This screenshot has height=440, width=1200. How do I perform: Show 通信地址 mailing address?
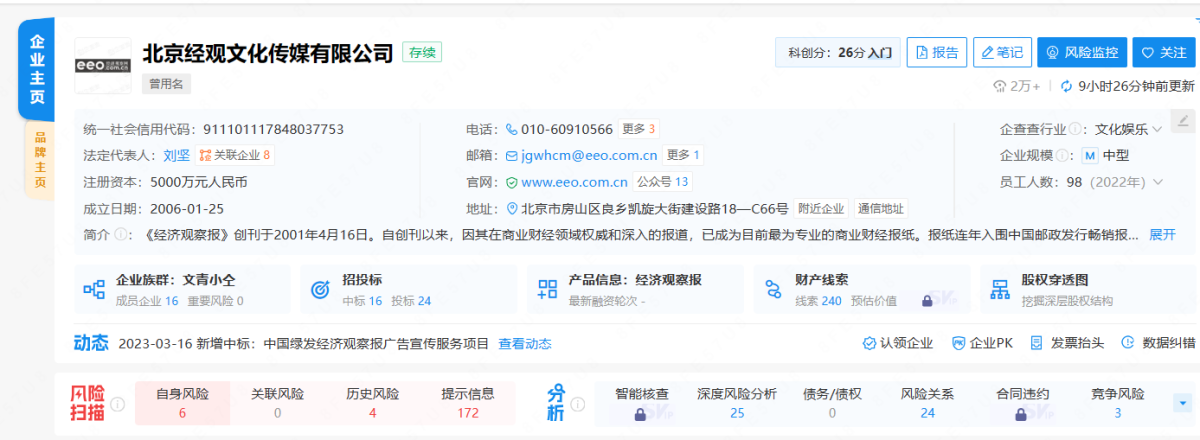click(x=880, y=209)
